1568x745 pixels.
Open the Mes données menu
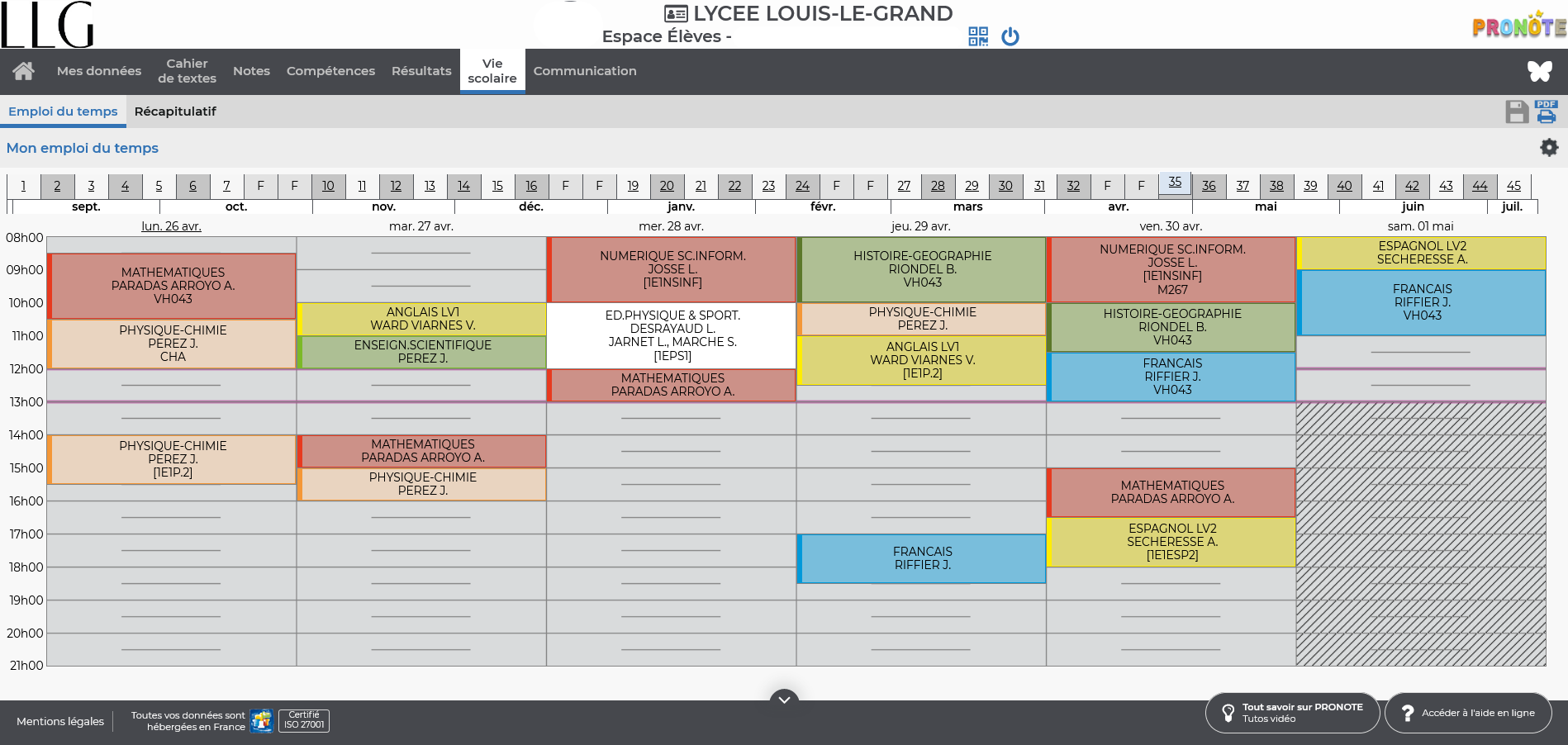click(99, 71)
